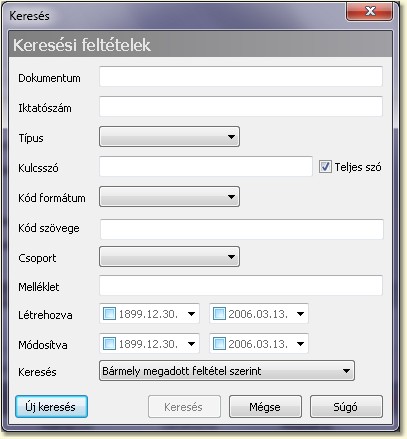Image resolution: width=407 pixels, height=439 pixels.
Task: Tick the Módosítva 2006.03.13. end date checkbox
Action: tap(219, 343)
